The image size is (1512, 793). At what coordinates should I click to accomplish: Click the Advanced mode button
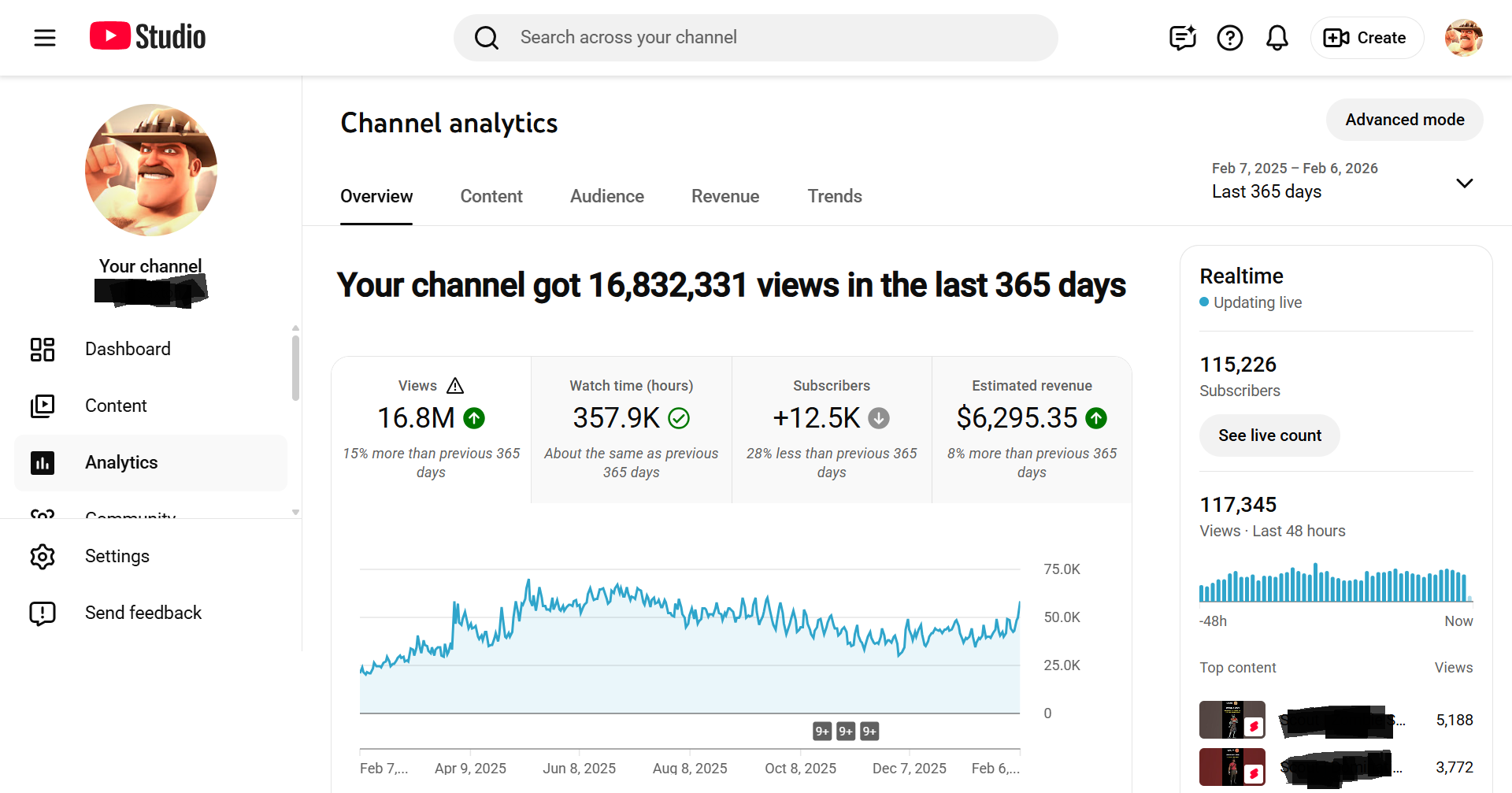coord(1404,120)
